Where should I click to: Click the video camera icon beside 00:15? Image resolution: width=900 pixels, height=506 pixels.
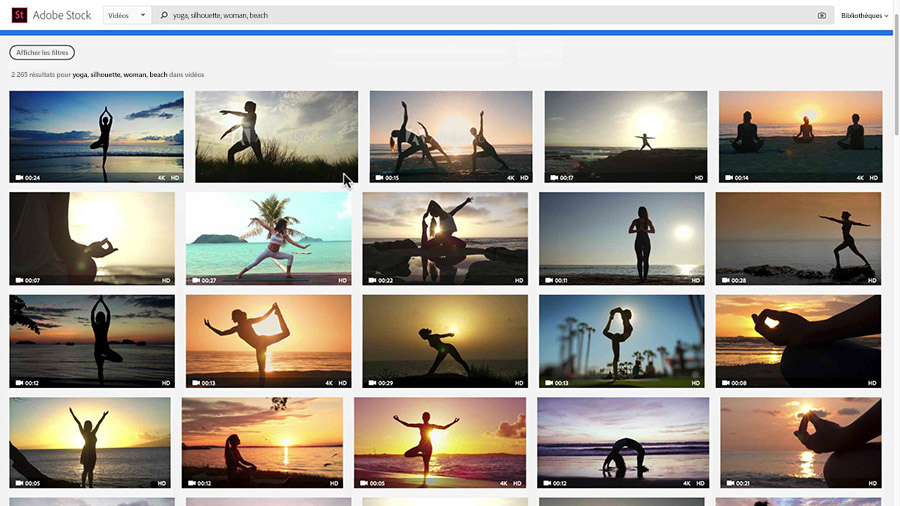pos(379,178)
